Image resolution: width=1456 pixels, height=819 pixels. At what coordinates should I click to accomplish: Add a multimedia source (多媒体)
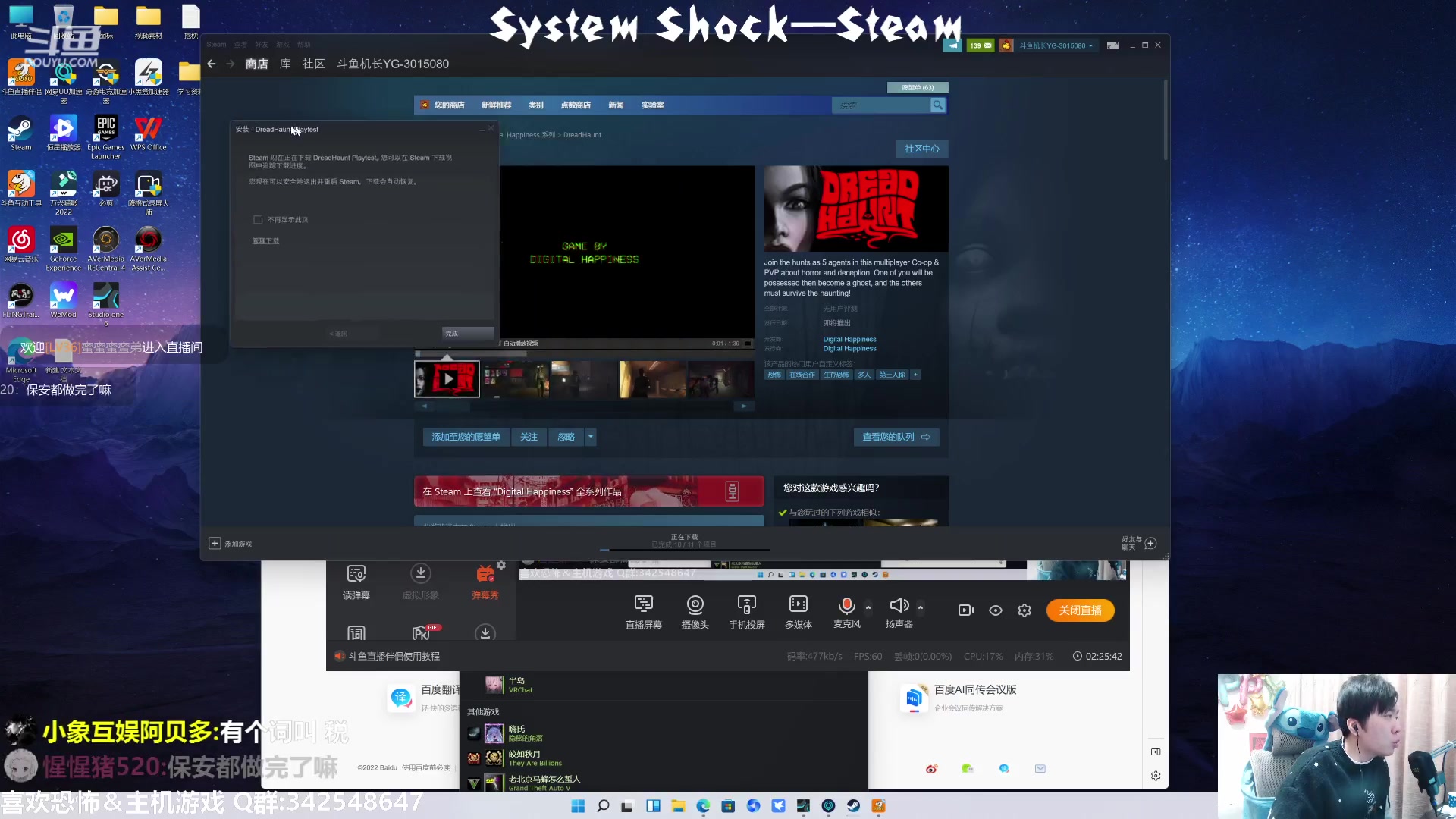(799, 612)
